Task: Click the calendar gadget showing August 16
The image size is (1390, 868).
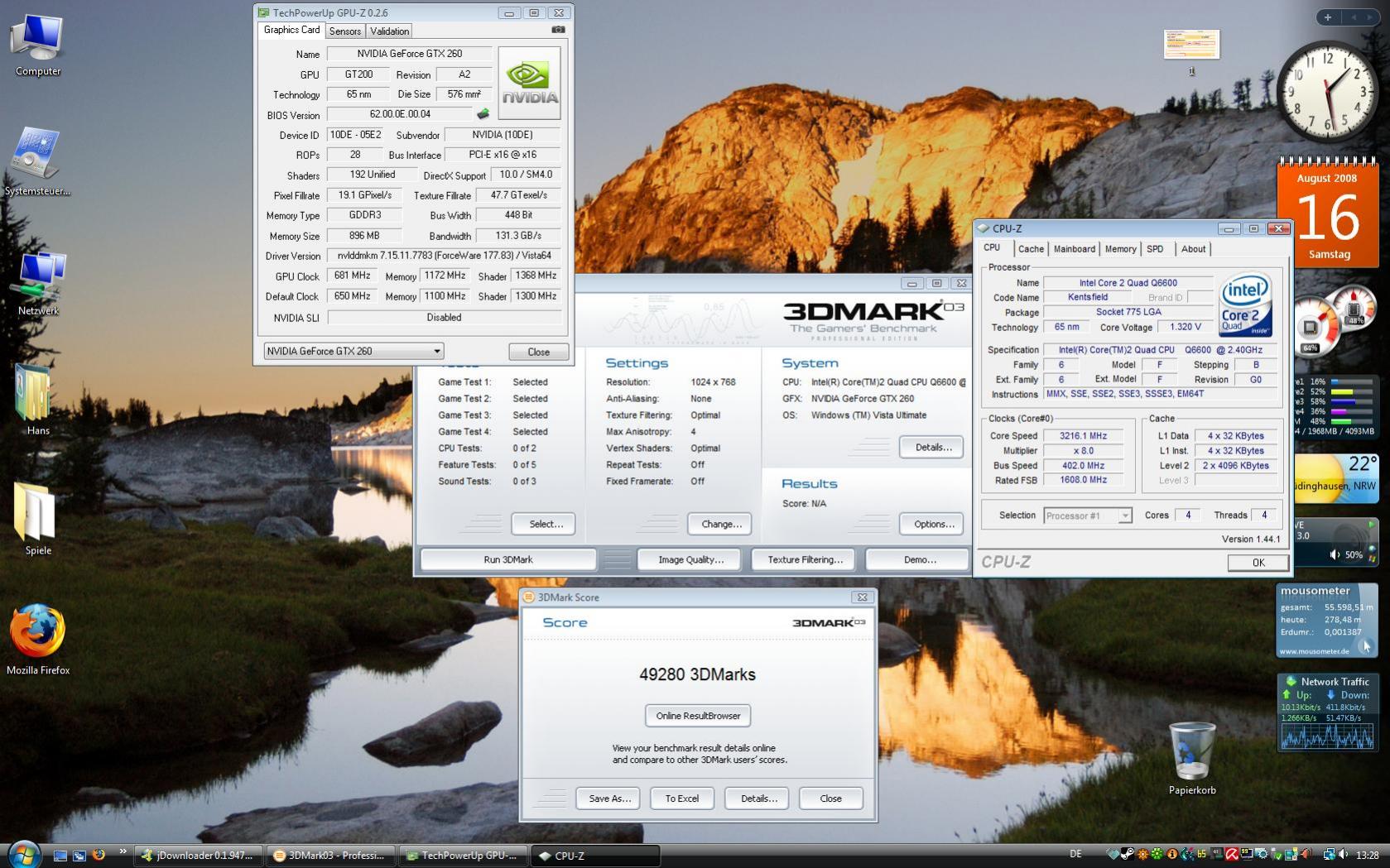Action: coord(1328,212)
